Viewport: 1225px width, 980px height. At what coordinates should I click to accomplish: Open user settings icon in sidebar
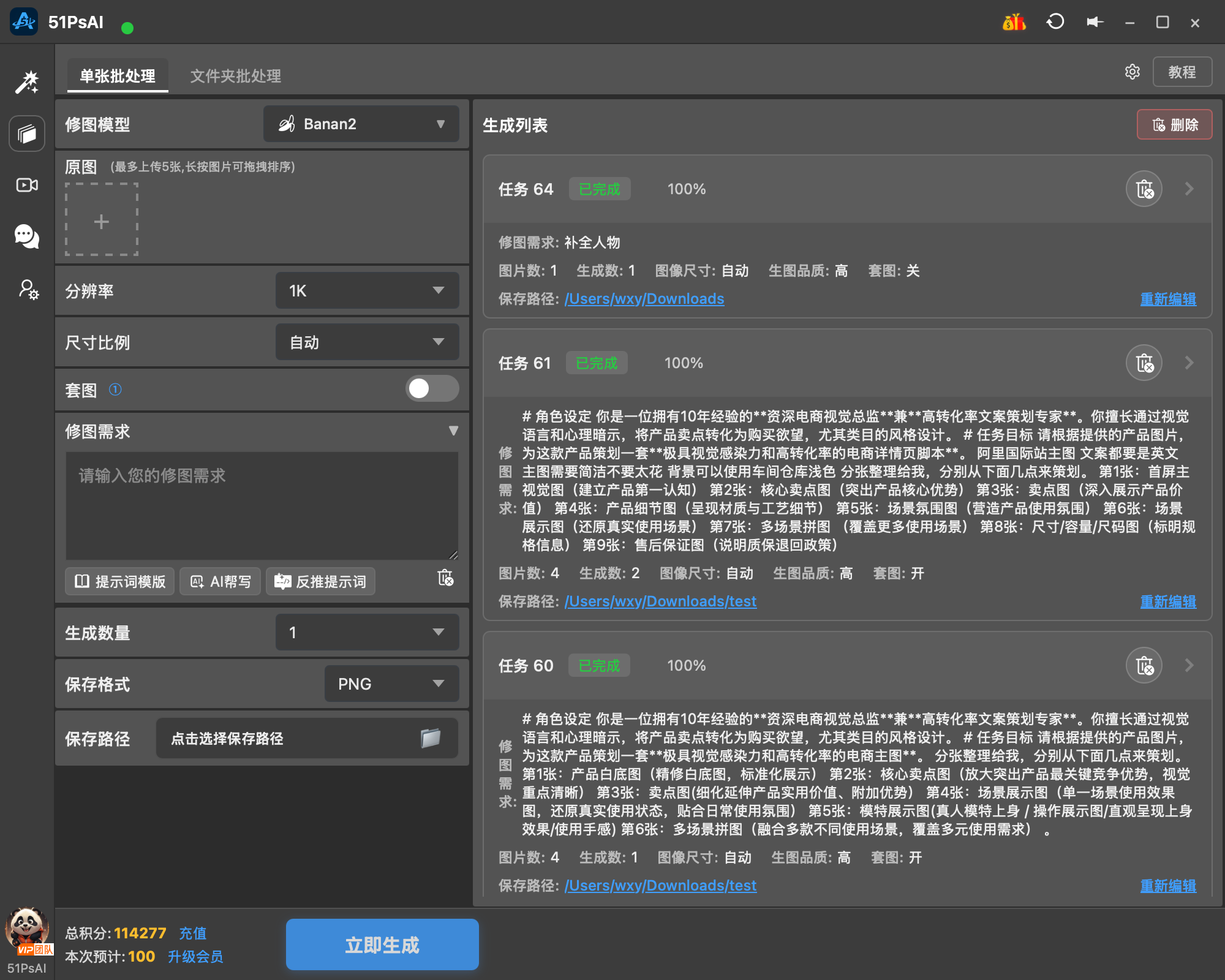[28, 289]
